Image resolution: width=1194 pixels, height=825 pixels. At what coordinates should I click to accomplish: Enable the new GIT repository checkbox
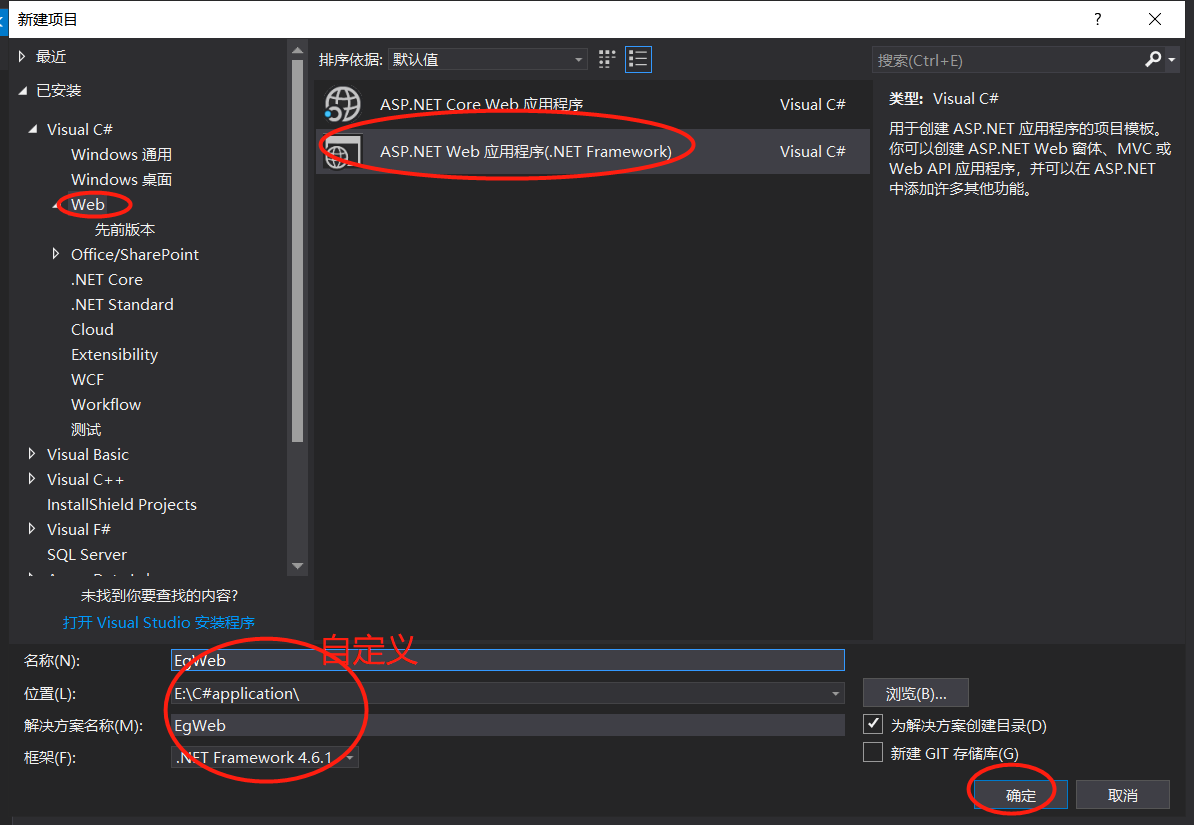873,752
